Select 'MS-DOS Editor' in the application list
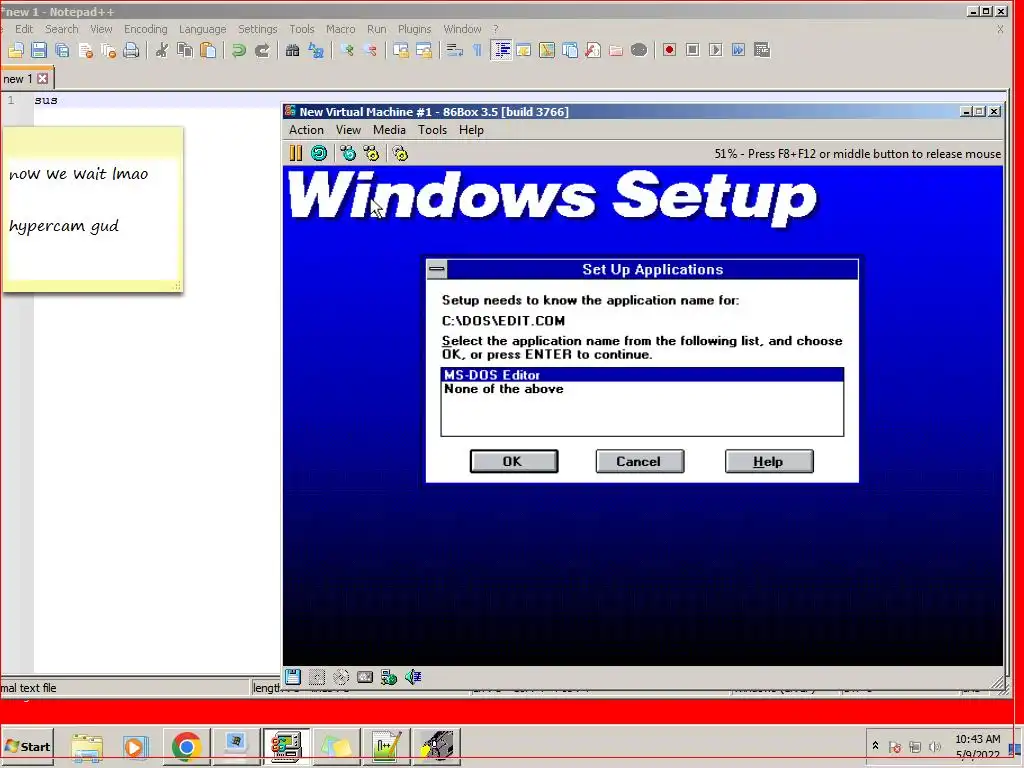Viewport: 1024px width, 768px height. pyautogui.click(x=642, y=375)
